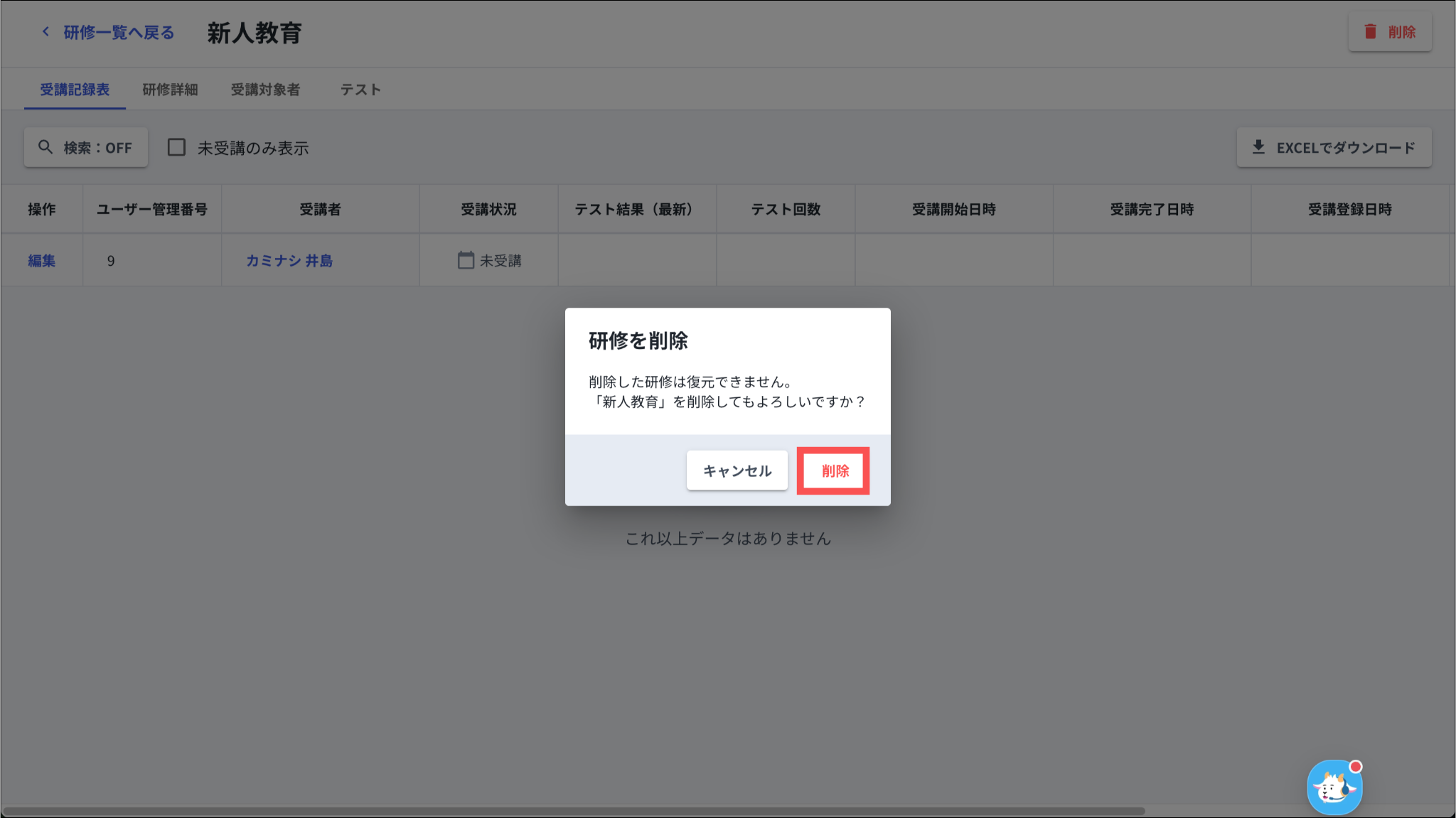
Task: Click the 研修一覧へ戻る link
Action: pyautogui.click(x=119, y=33)
